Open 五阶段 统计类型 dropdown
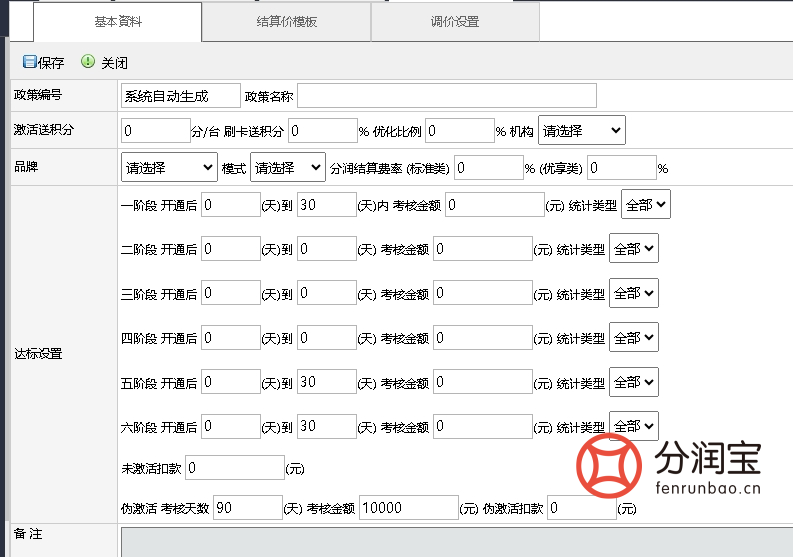Screen dimensions: 793x557 pyautogui.click(x=634, y=381)
